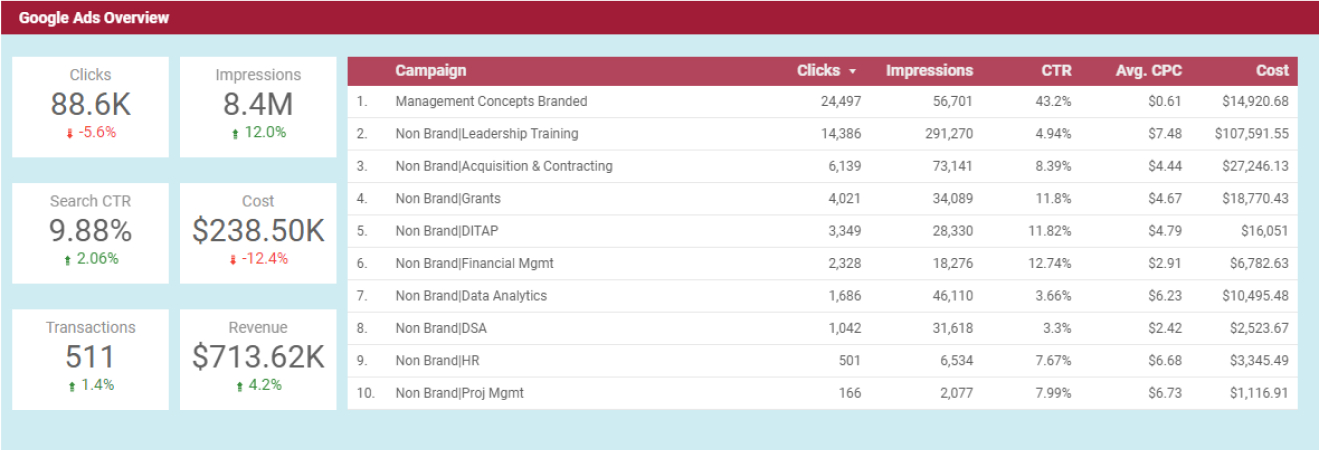Open the Transactions 511 scorecard
This screenshot has height=450, width=1319.
tap(90, 359)
